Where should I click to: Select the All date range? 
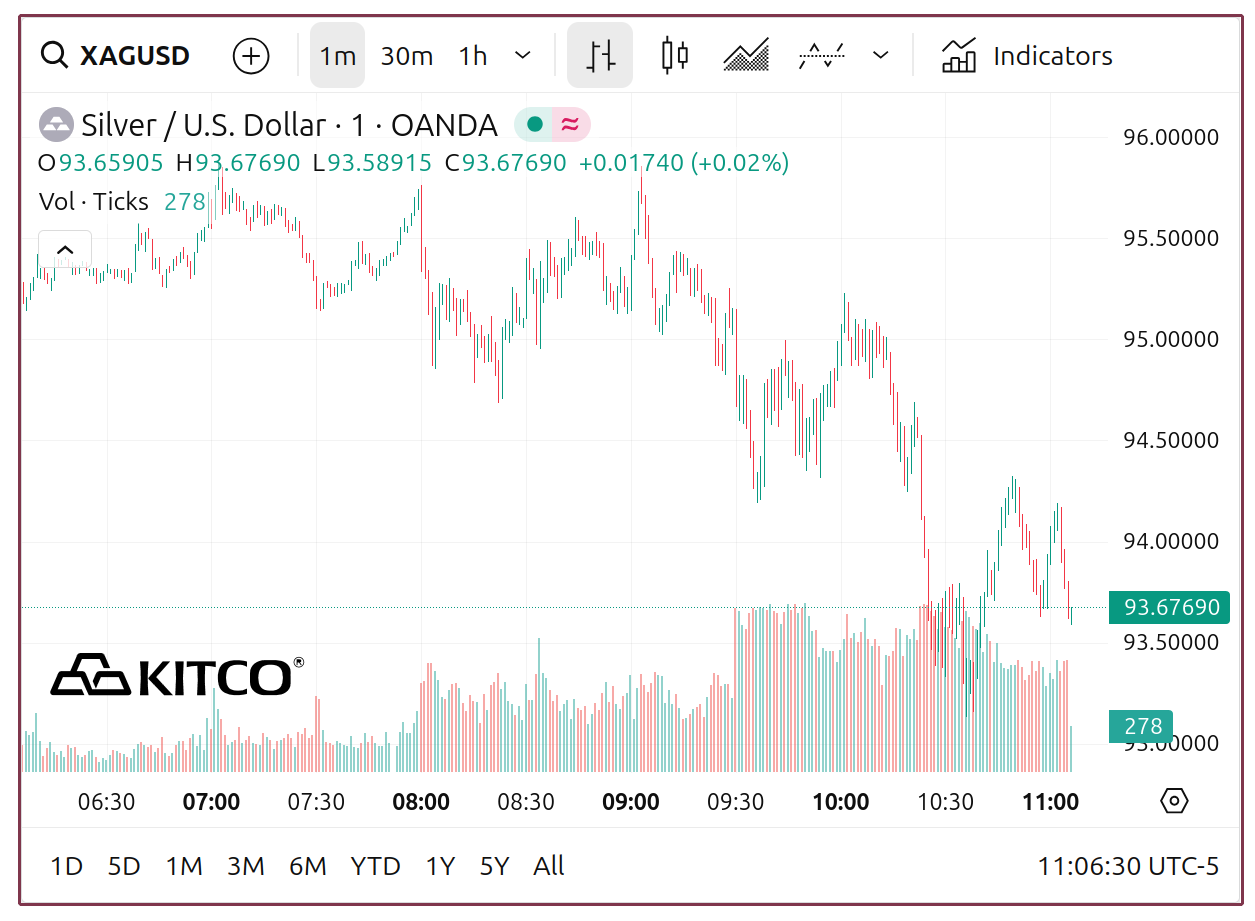(549, 866)
